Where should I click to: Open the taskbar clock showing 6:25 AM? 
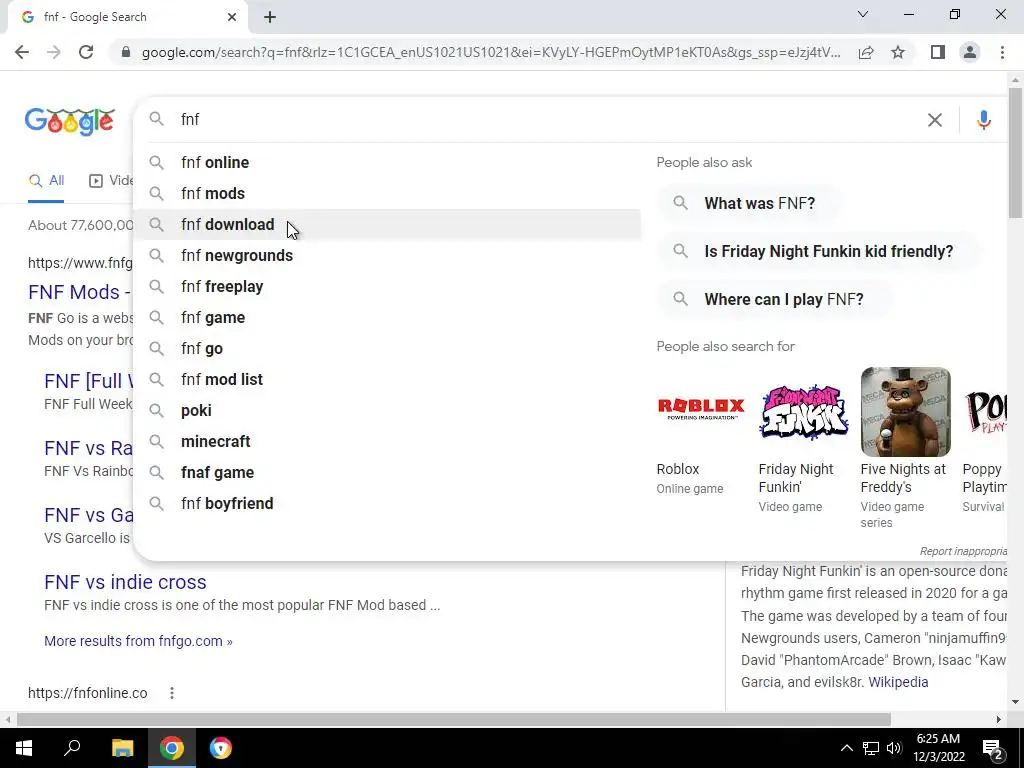938,748
